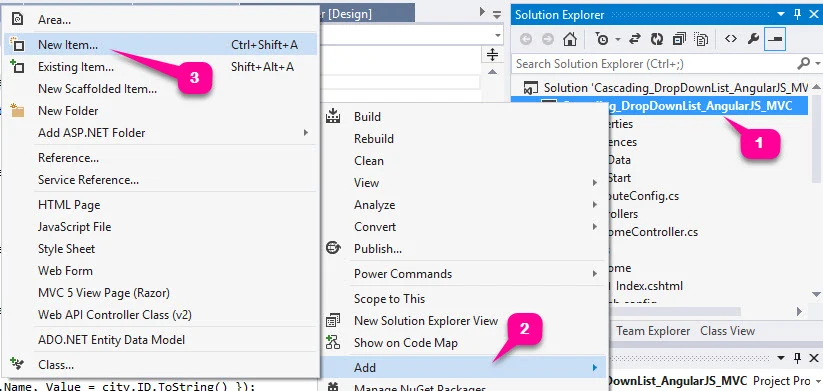Image resolution: width=823 pixels, height=391 pixels.
Task: Choose Area... from the Add submenu
Action: tap(160, 20)
